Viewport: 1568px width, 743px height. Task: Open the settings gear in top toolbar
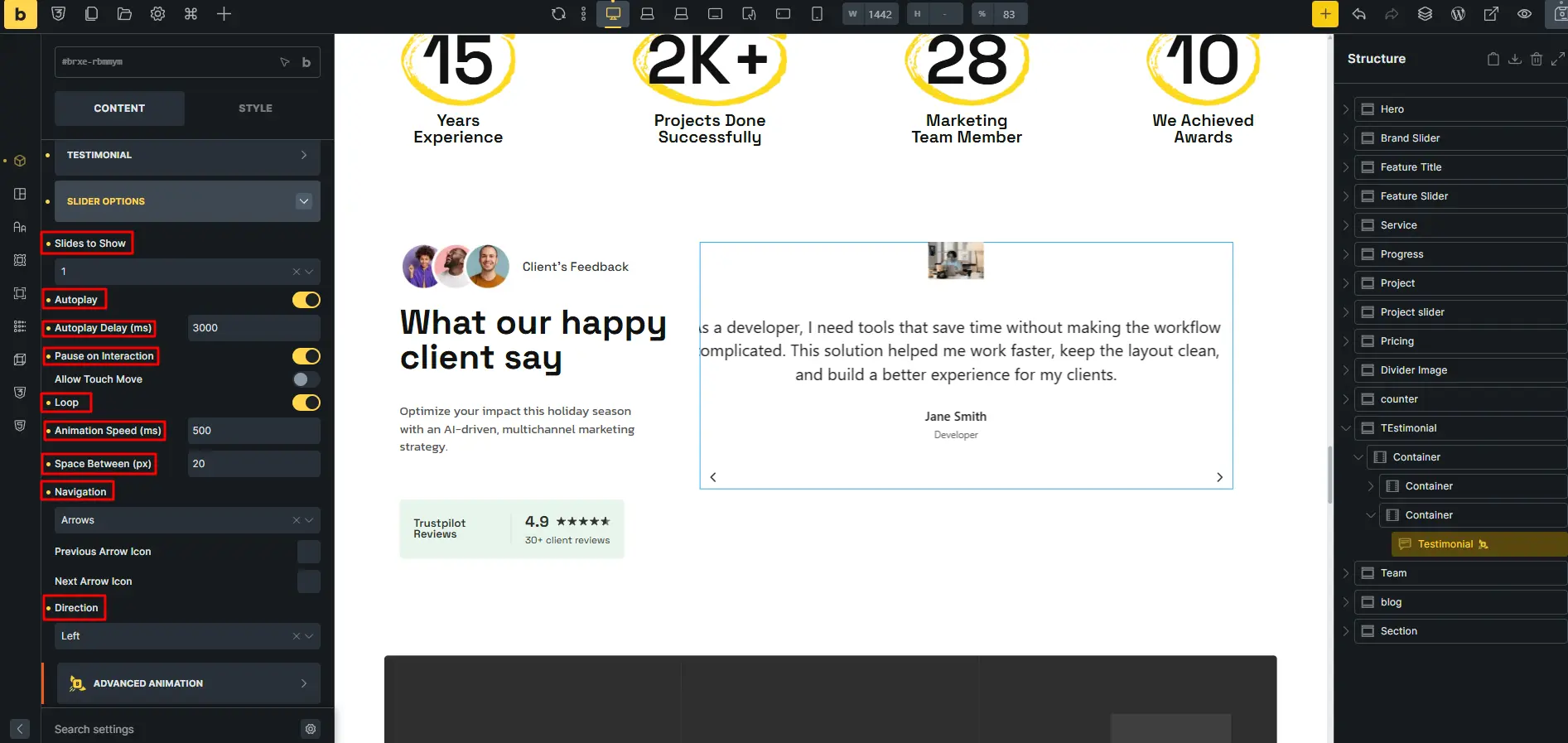(157, 14)
